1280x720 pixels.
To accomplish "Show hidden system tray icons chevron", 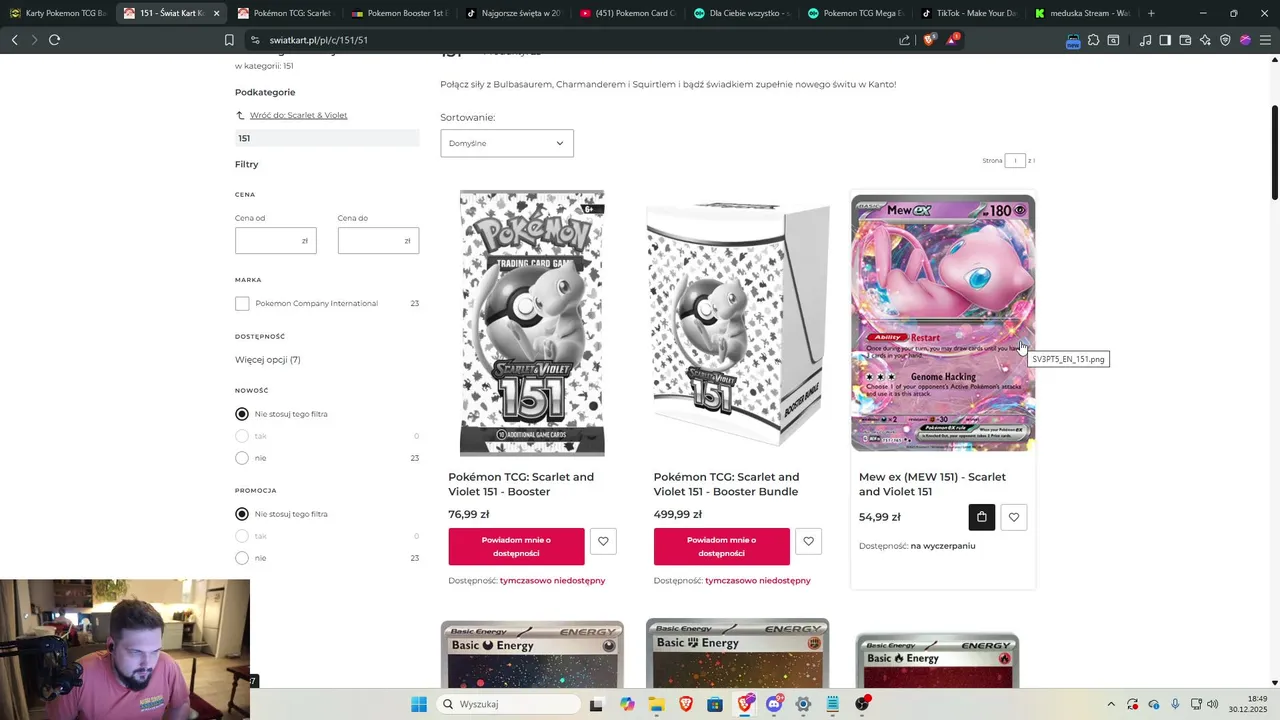I will tap(1110, 704).
